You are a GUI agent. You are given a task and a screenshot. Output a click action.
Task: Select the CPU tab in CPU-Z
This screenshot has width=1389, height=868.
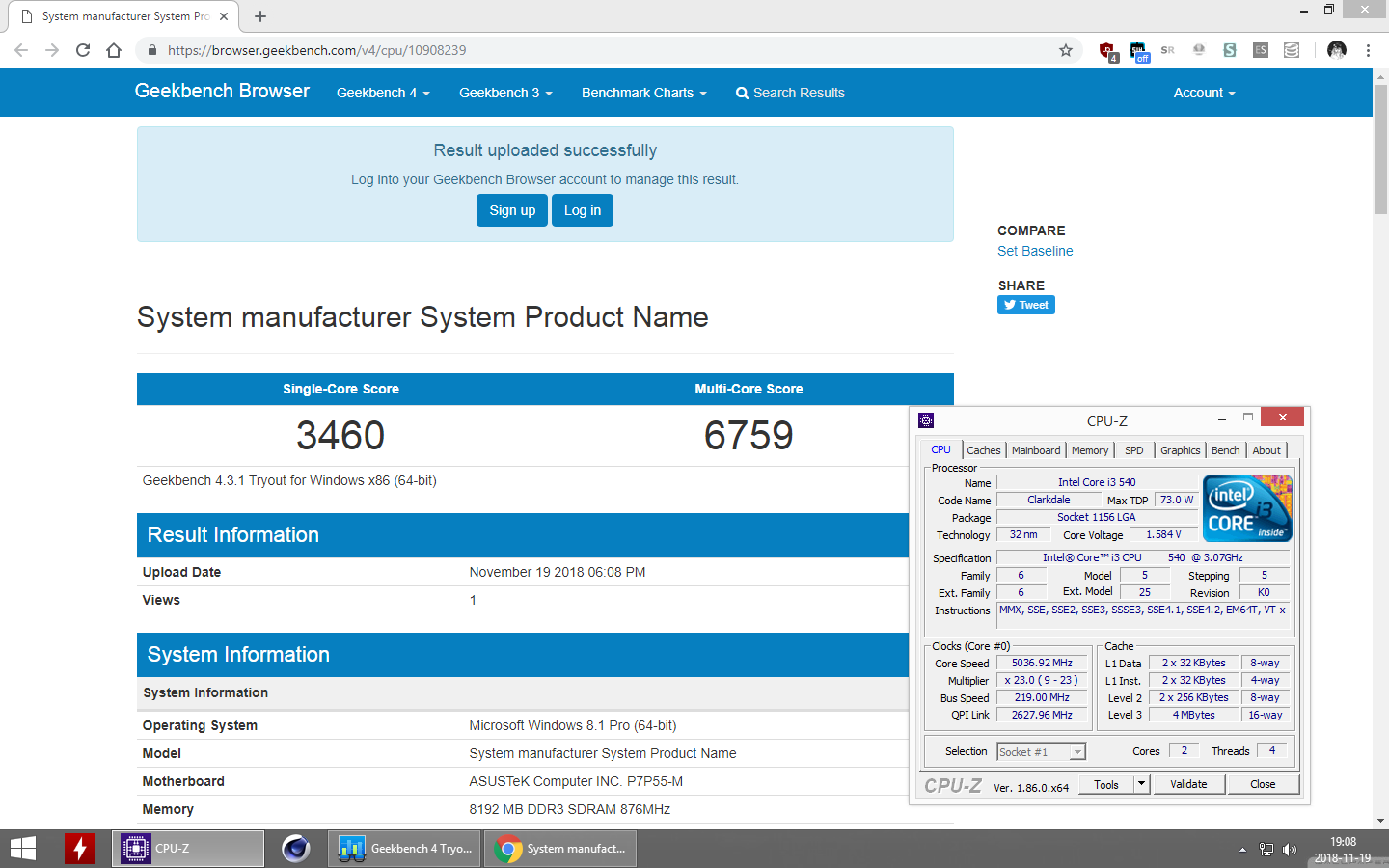tap(941, 449)
